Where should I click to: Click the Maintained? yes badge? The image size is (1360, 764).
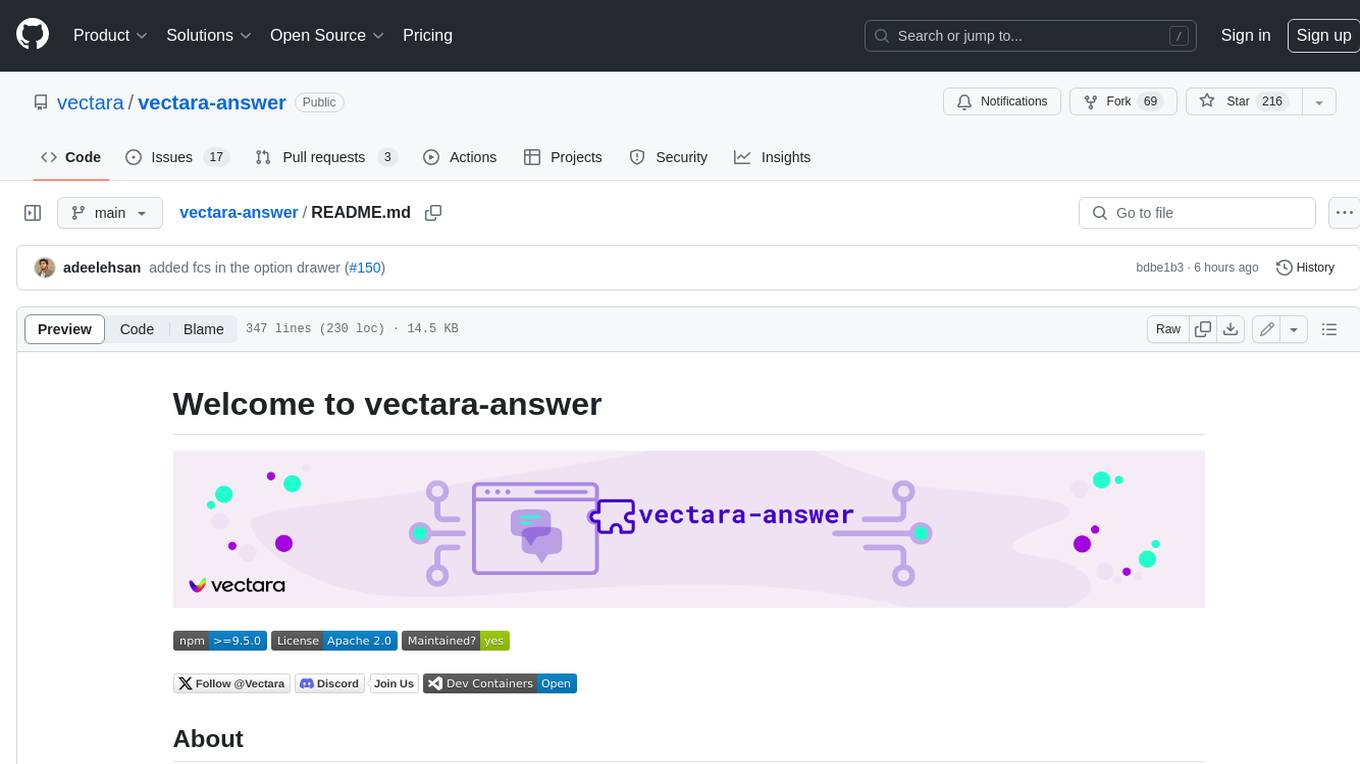[x=456, y=641]
